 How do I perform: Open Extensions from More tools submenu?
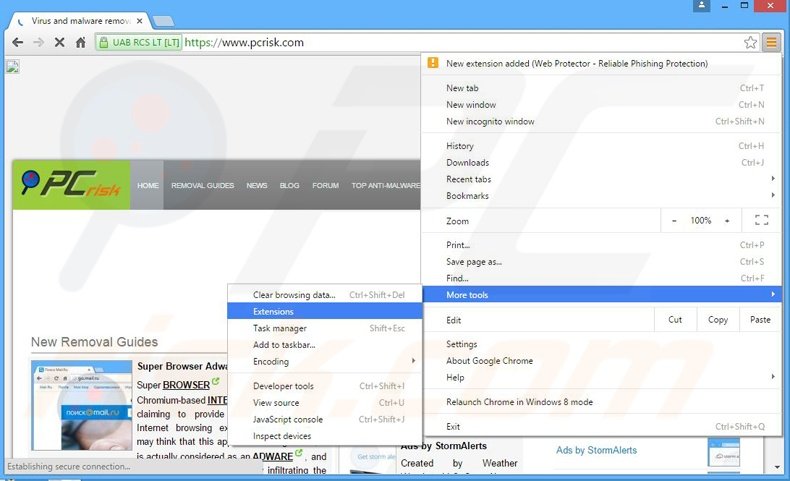pyautogui.click(x=325, y=311)
